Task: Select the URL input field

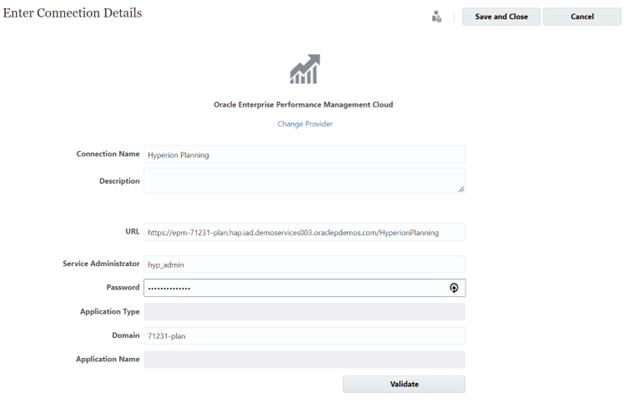Action: pyautogui.click(x=304, y=232)
